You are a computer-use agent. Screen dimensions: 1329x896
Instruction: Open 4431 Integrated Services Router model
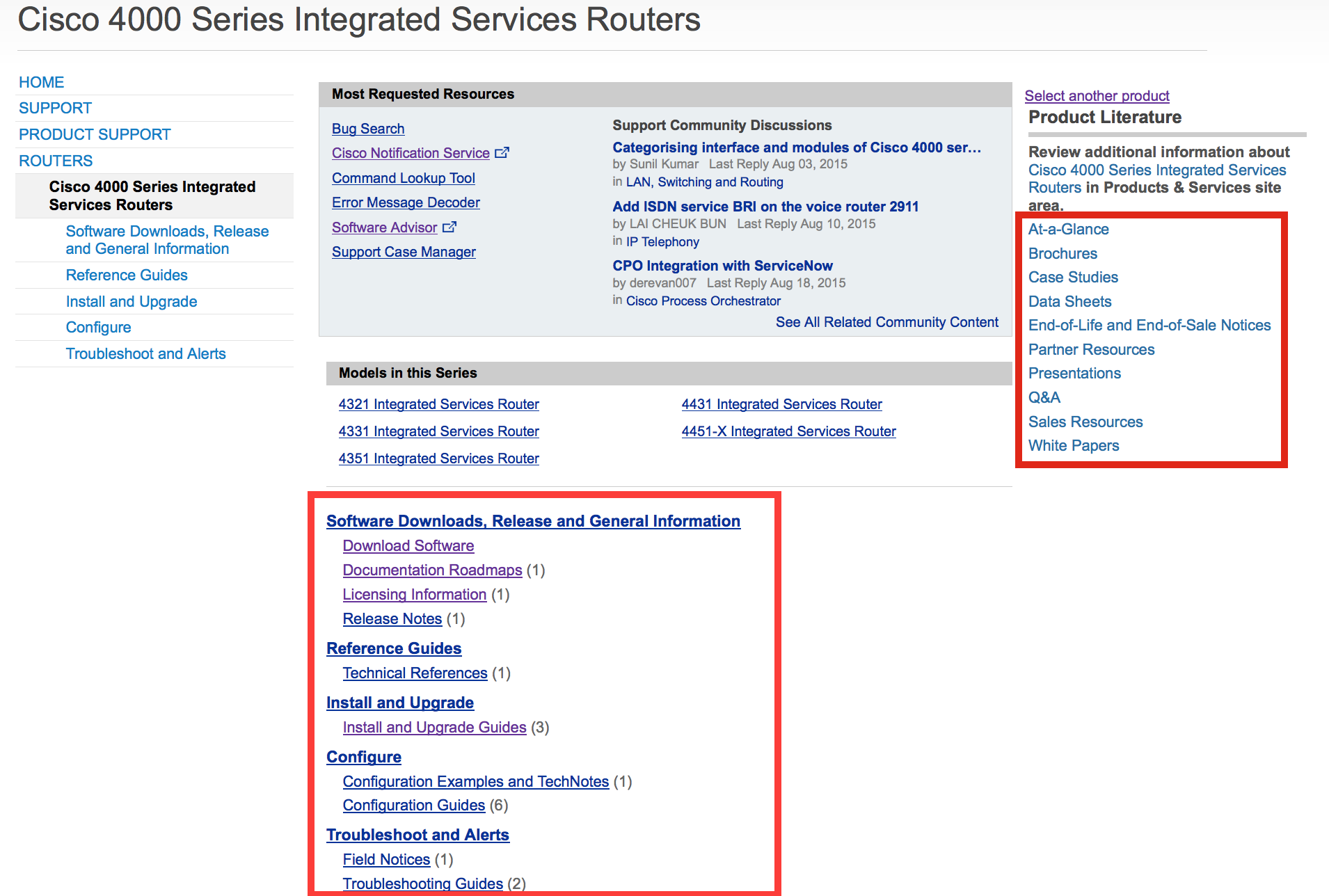pyautogui.click(x=781, y=404)
